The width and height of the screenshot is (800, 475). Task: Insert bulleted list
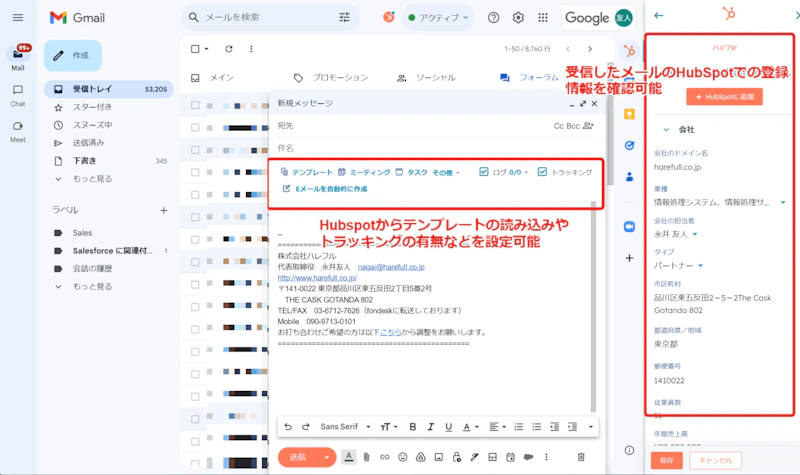pos(536,427)
